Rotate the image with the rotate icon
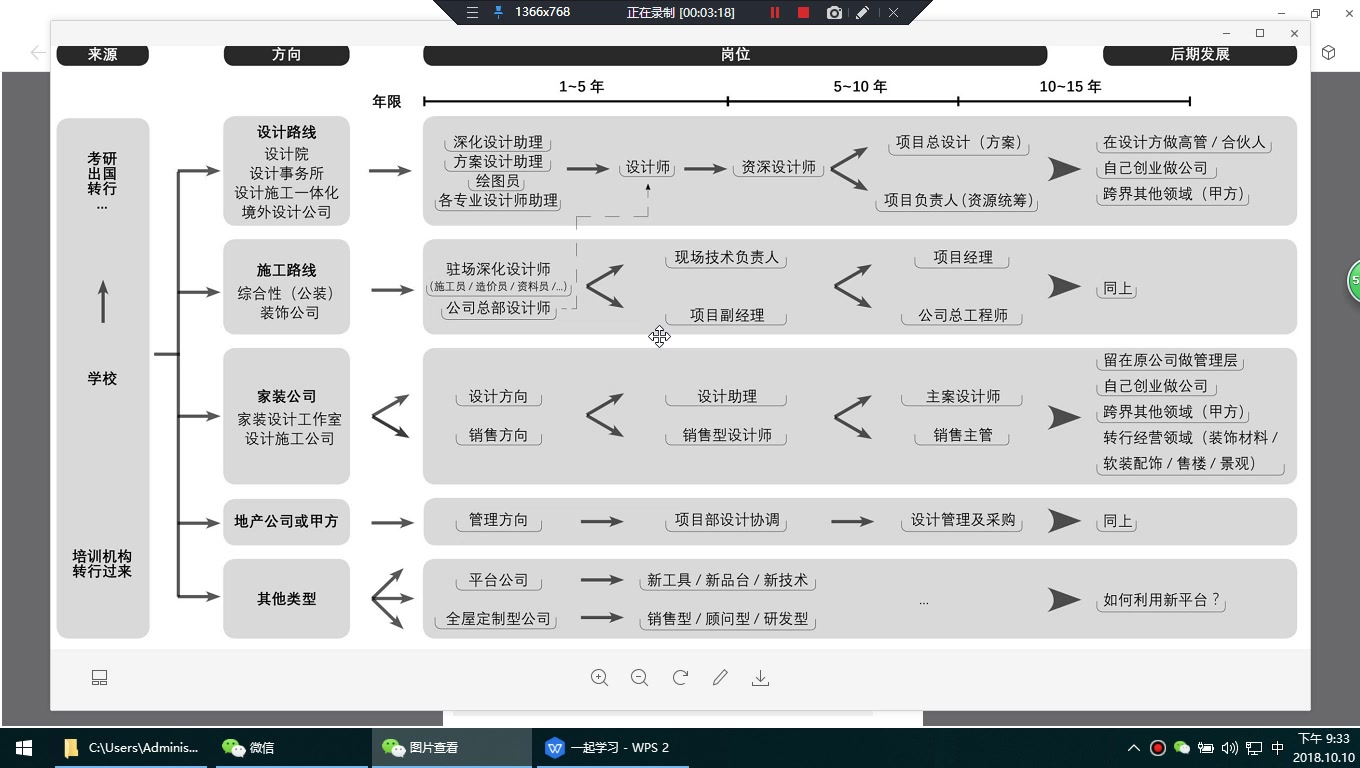 click(680, 678)
